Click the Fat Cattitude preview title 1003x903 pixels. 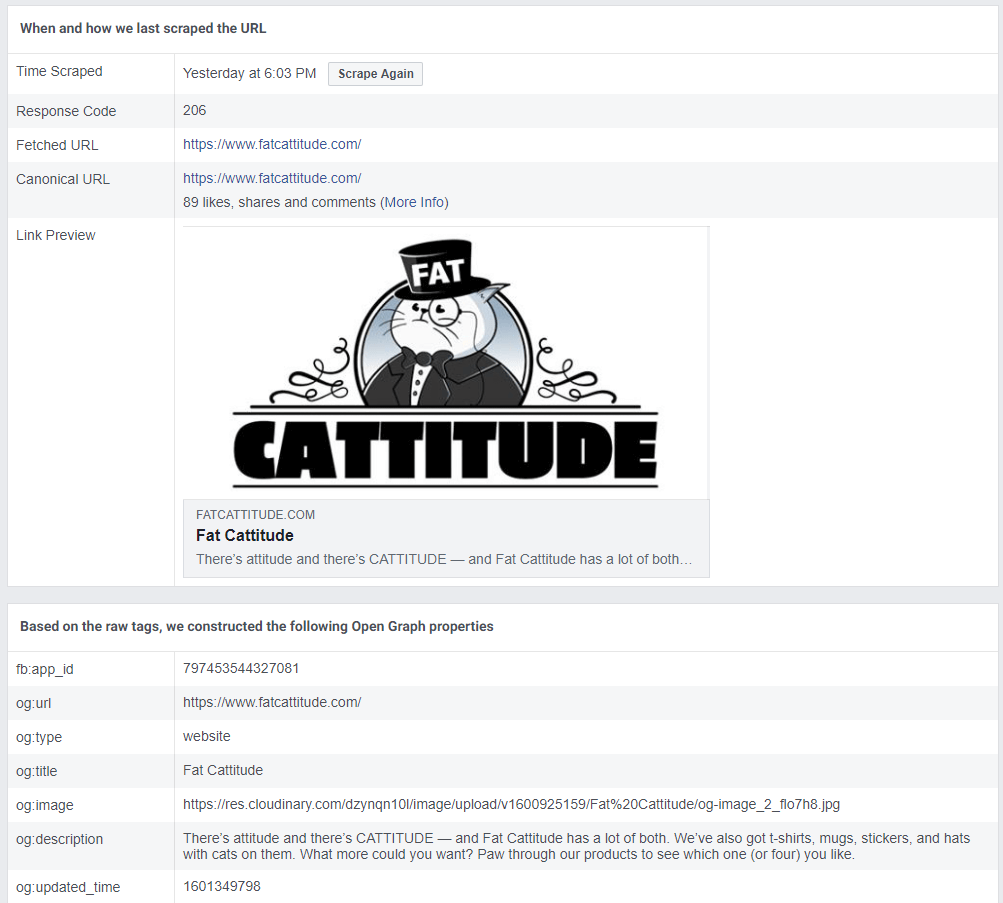[x=244, y=535]
